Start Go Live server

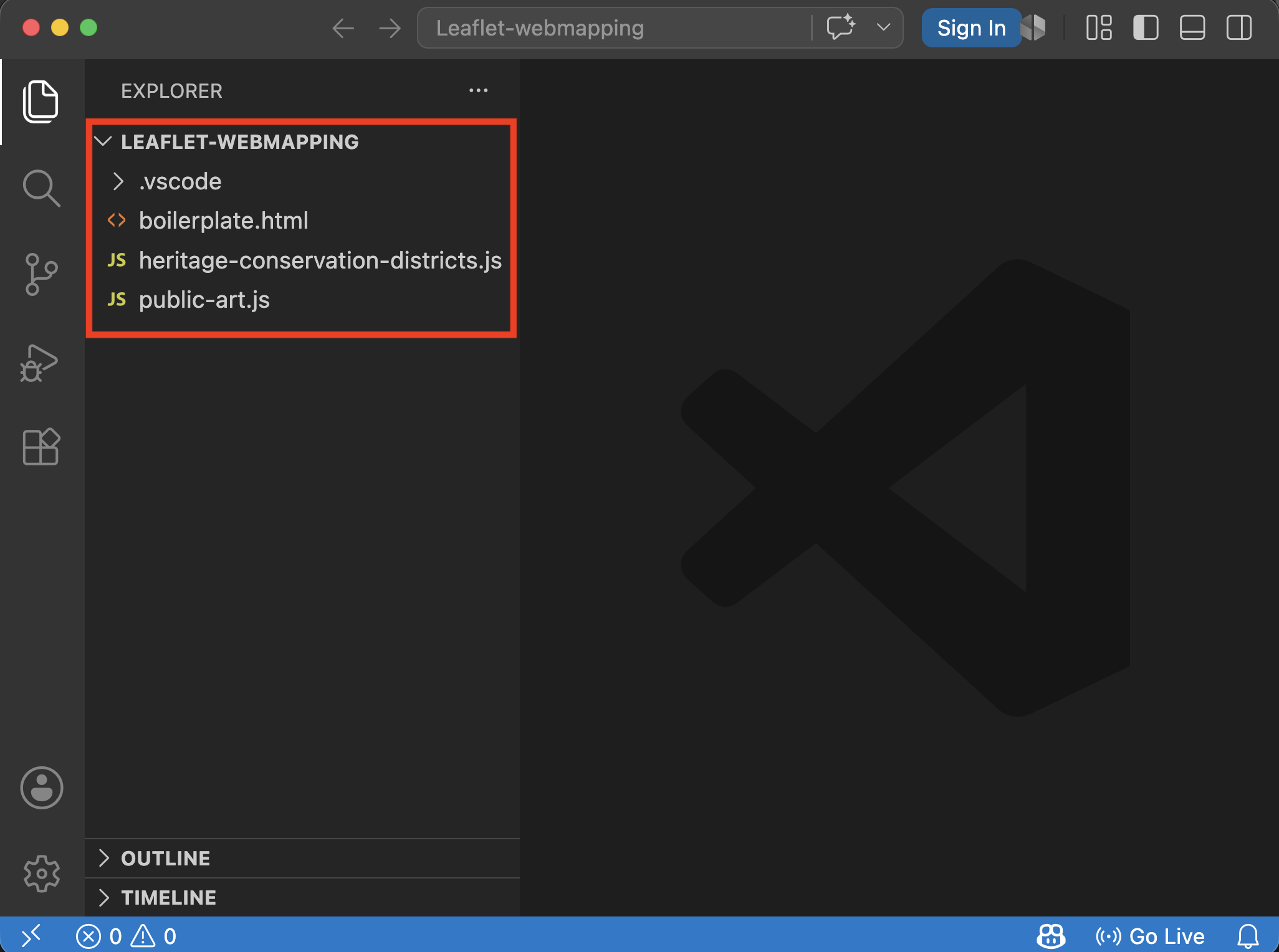(x=1150, y=936)
